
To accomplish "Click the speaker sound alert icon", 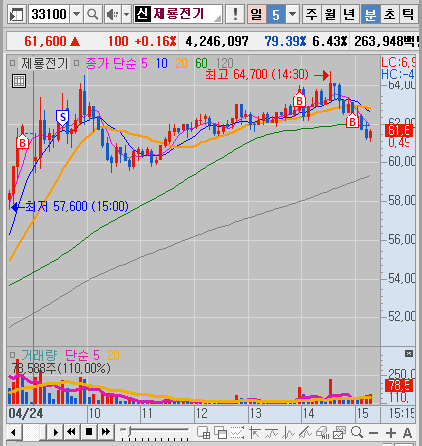I will click(113, 14).
